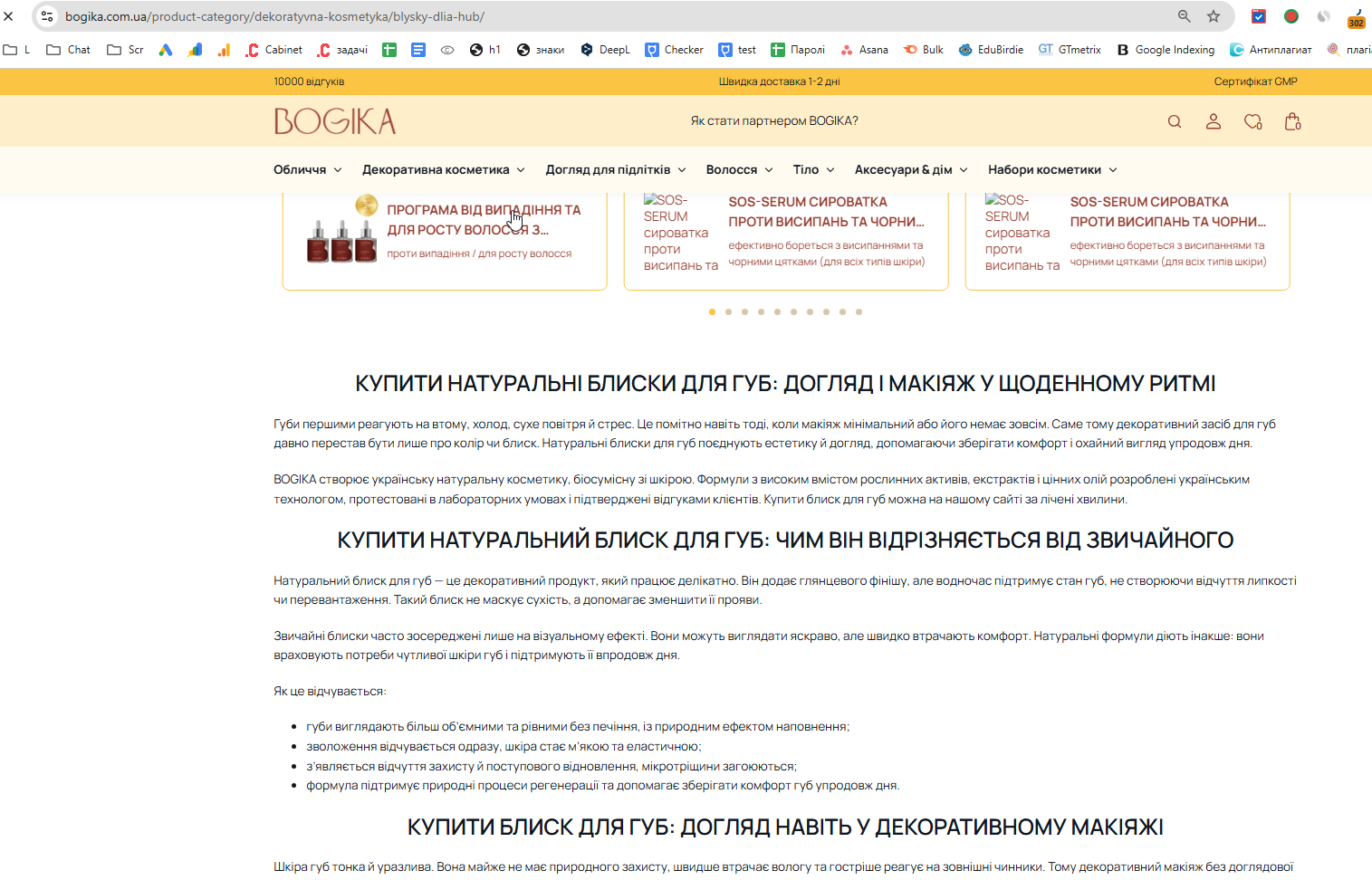Viewport: 1372px width, 880px height.
Task: Open the Checker bookmark
Action: click(674, 50)
